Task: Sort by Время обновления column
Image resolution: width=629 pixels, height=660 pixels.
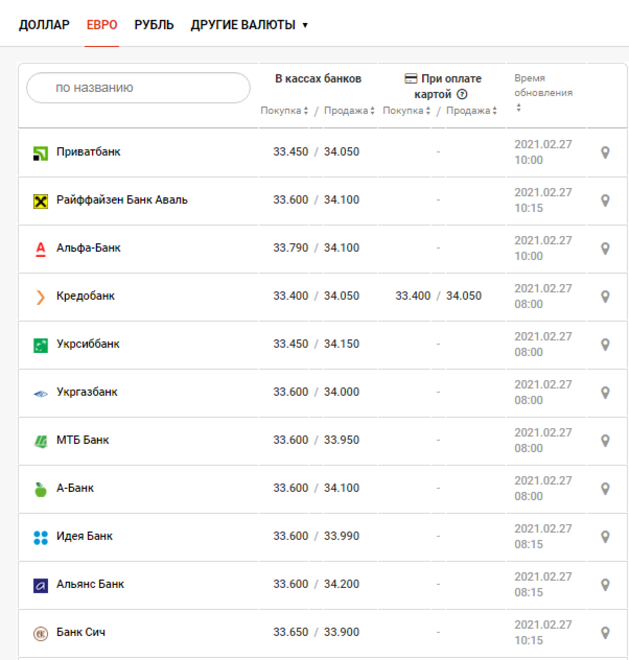Action: (519, 108)
